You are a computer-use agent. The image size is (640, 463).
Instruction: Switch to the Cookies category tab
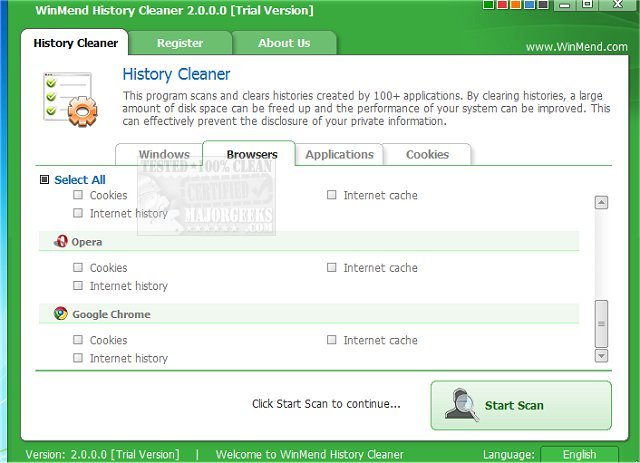[x=427, y=154]
